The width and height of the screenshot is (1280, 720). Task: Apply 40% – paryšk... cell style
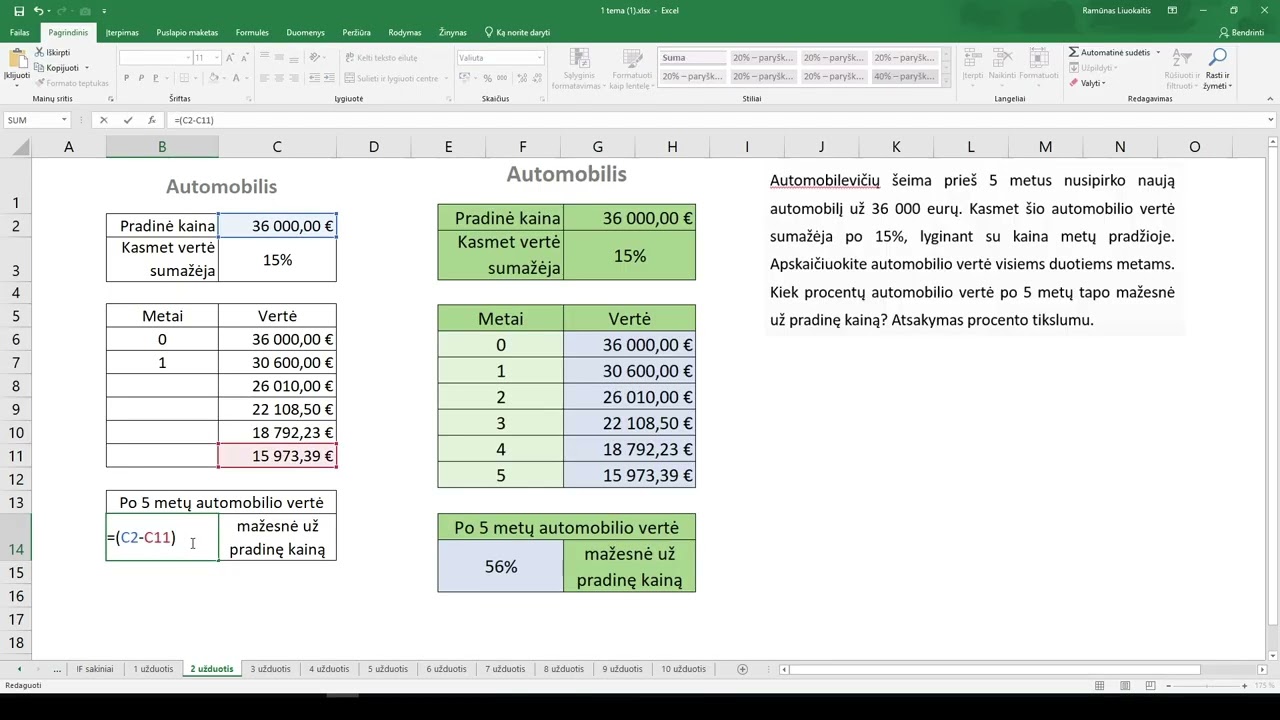[904, 76]
